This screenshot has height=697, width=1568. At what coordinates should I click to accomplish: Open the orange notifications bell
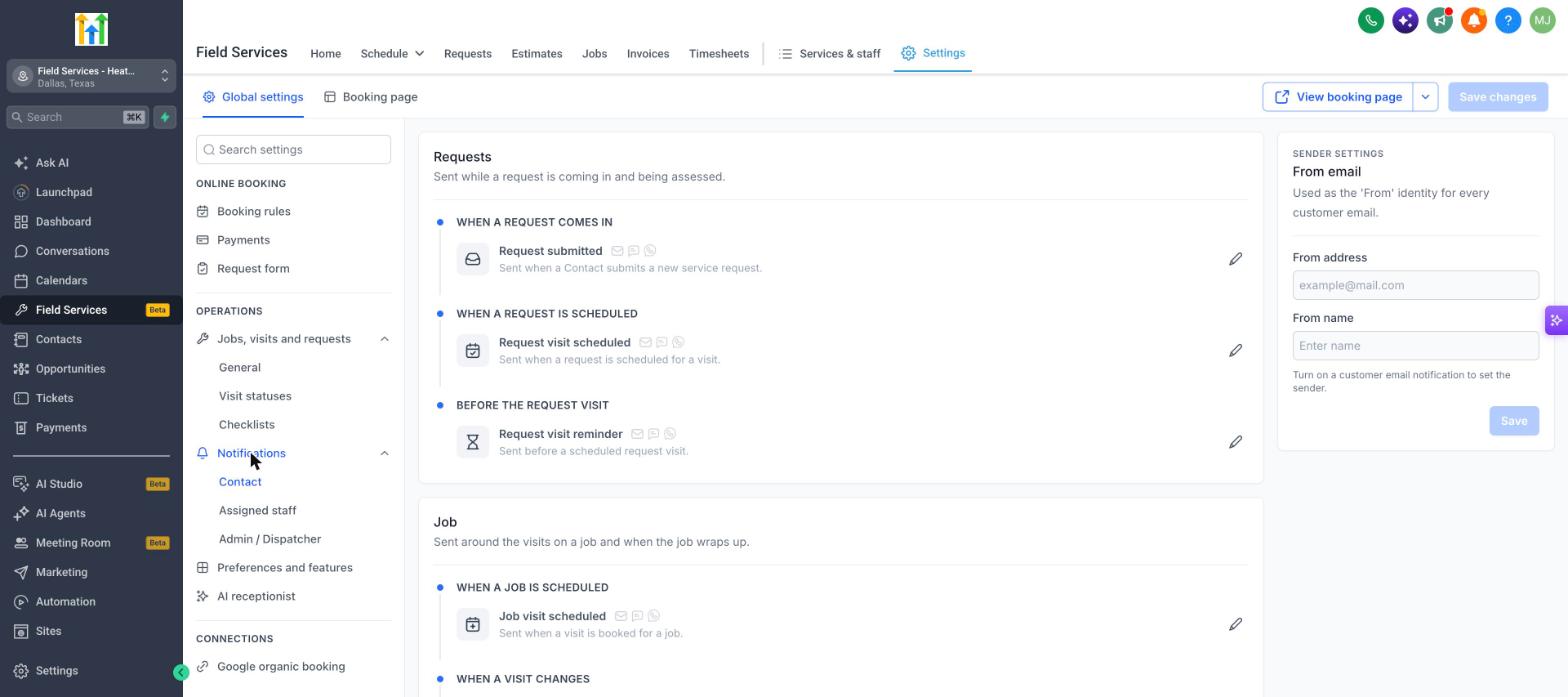pyautogui.click(x=1474, y=20)
